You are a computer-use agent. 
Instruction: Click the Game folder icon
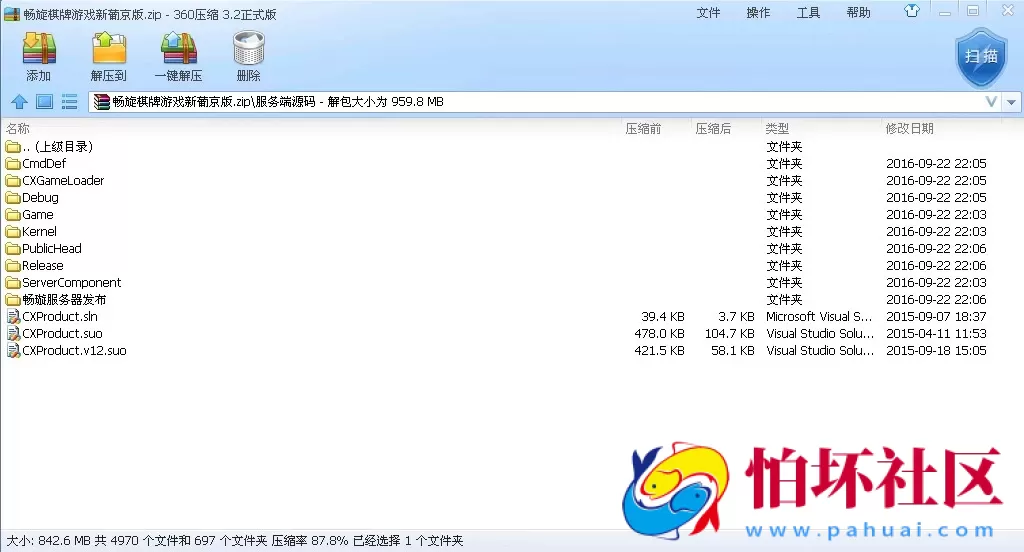(x=13, y=214)
